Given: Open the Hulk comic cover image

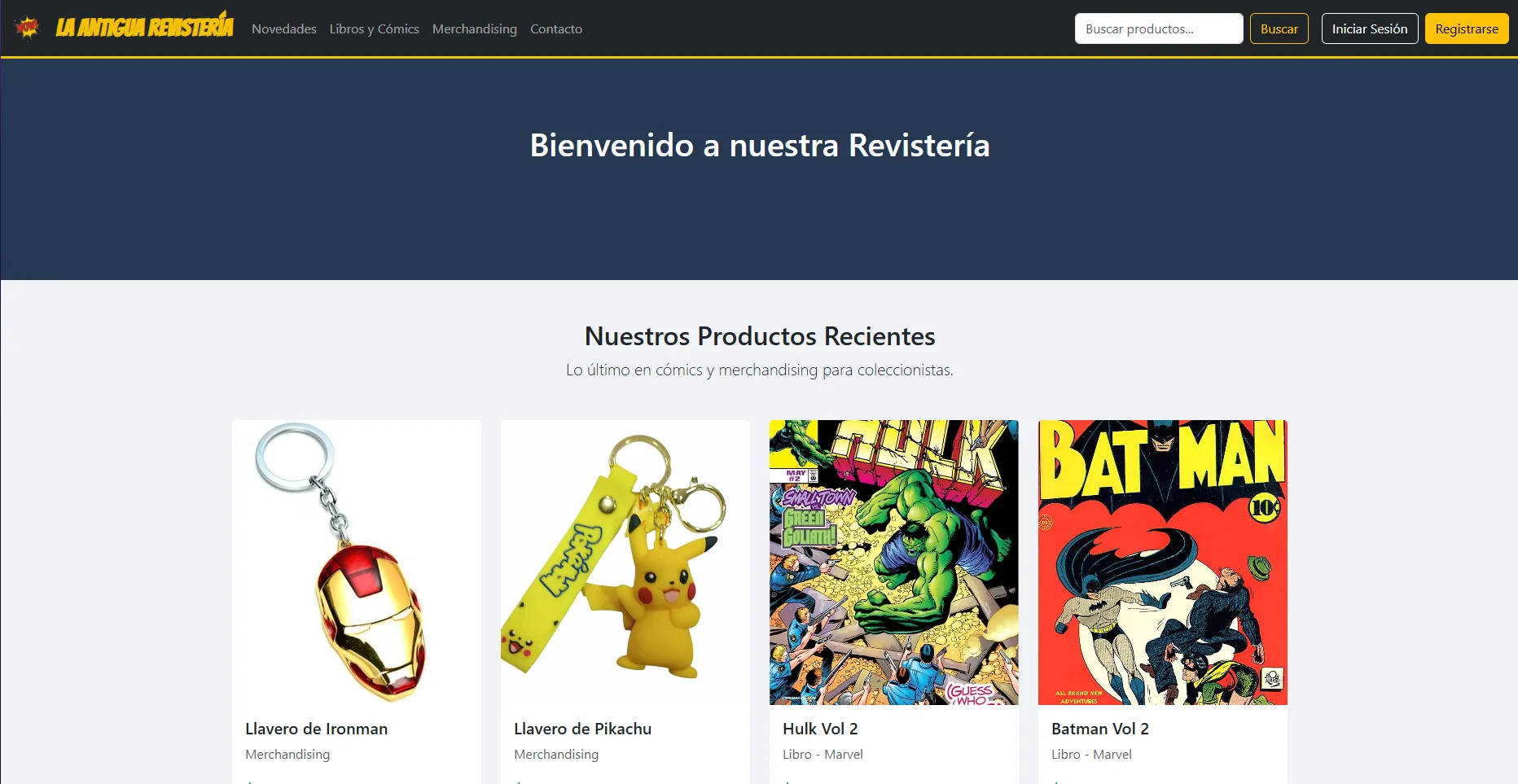Looking at the screenshot, I should [893, 562].
